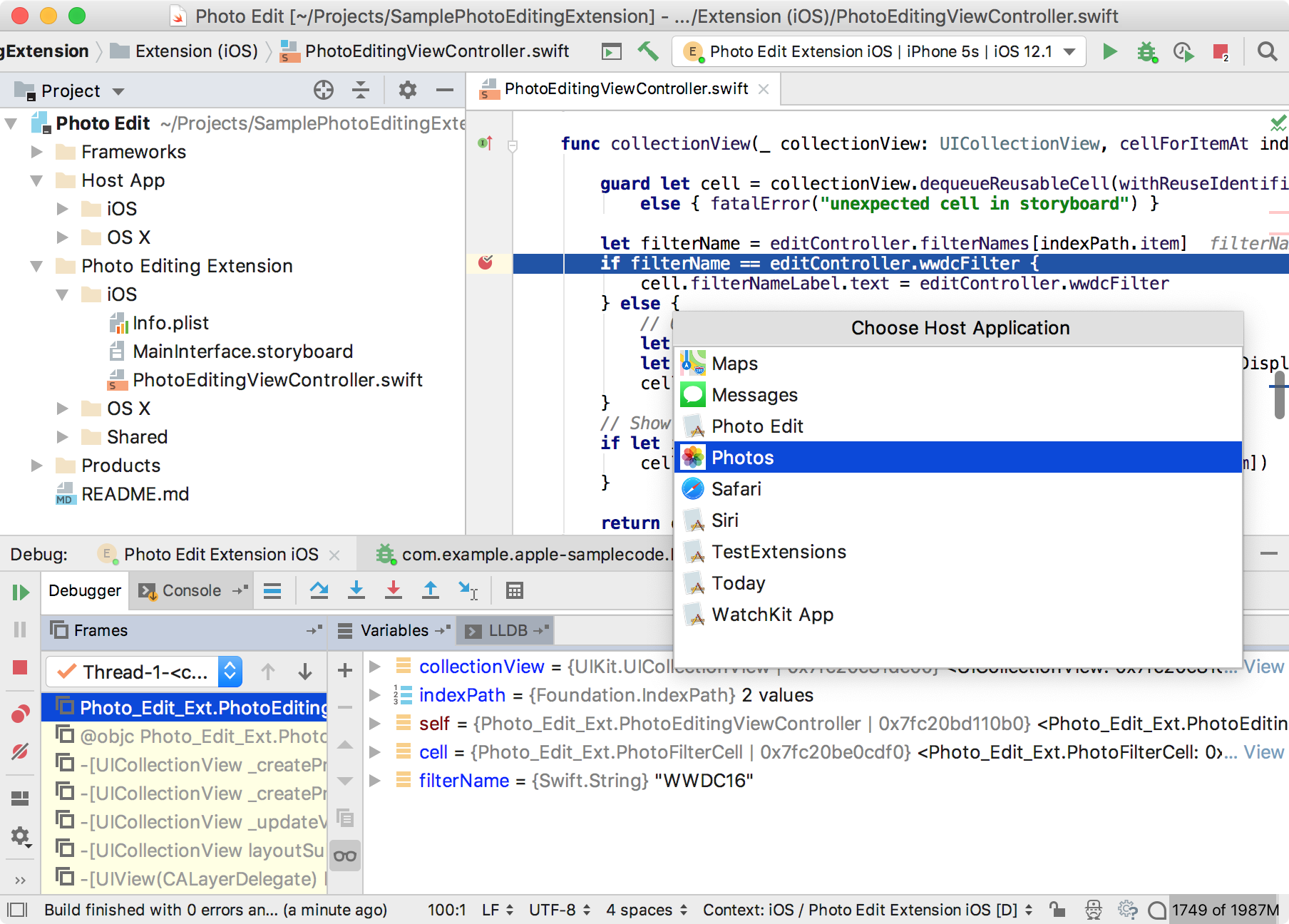Viewport: 1289px width, 924px height.
Task: Click View link for cell variable
Action: tap(1263, 752)
